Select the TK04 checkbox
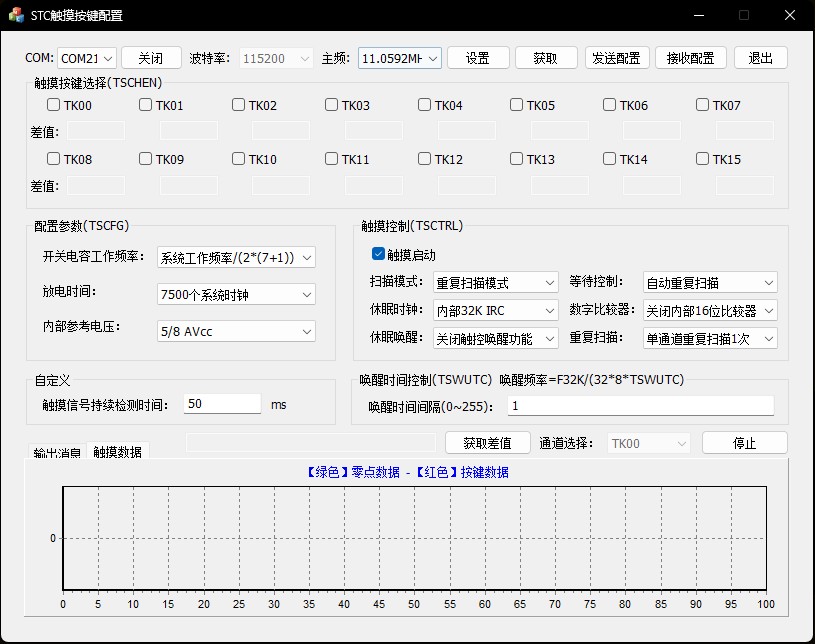 (x=425, y=104)
